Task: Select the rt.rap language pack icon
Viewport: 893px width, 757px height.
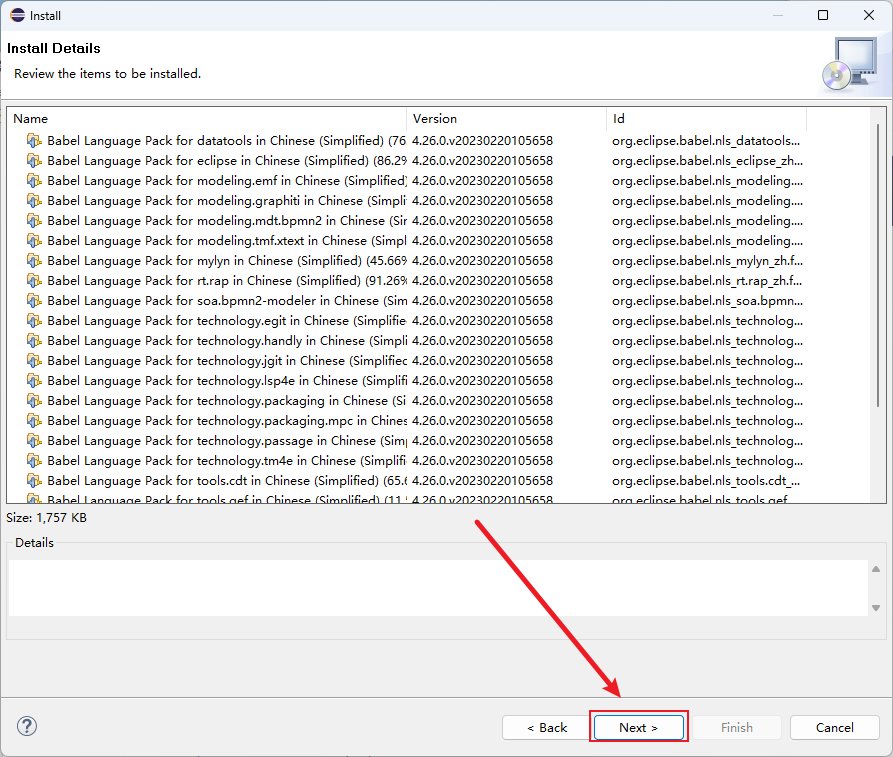Action: pyautogui.click(x=34, y=280)
